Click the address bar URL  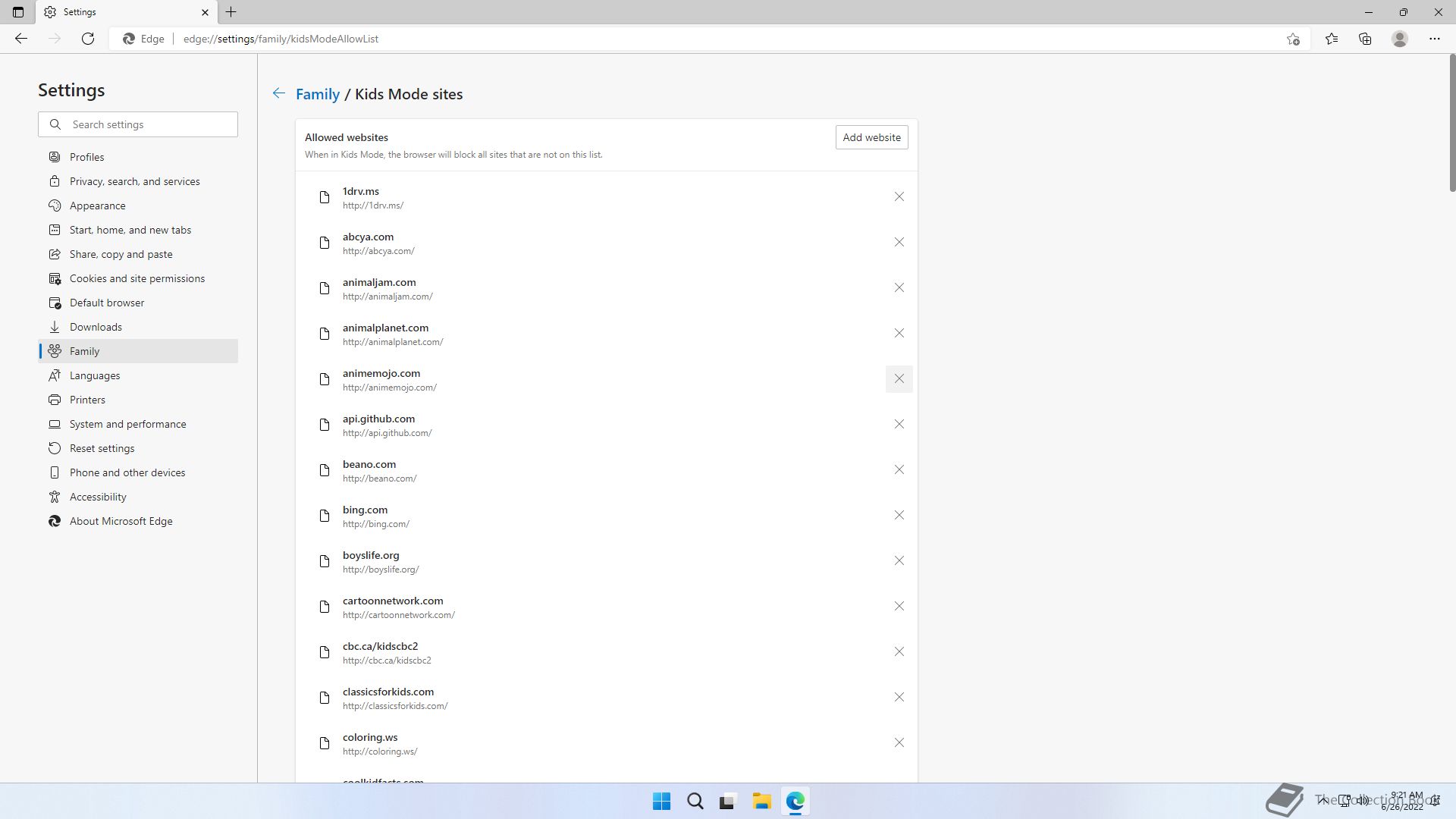pyautogui.click(x=281, y=39)
